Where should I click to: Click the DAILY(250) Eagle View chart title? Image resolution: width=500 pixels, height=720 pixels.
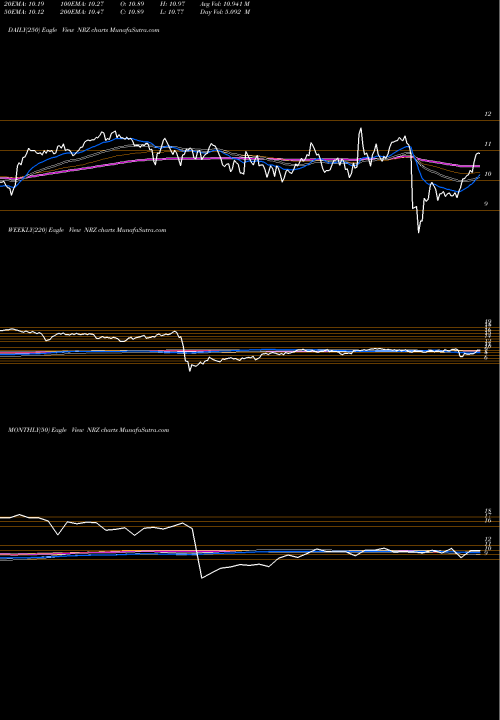pyautogui.click(x=84, y=30)
